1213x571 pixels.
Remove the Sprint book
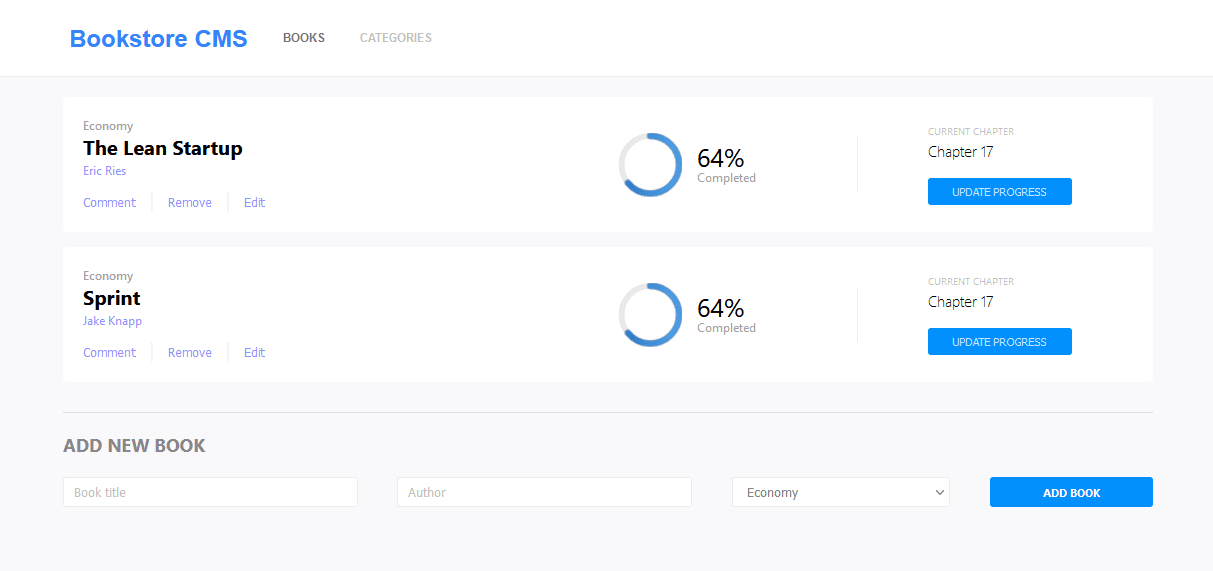click(x=190, y=353)
